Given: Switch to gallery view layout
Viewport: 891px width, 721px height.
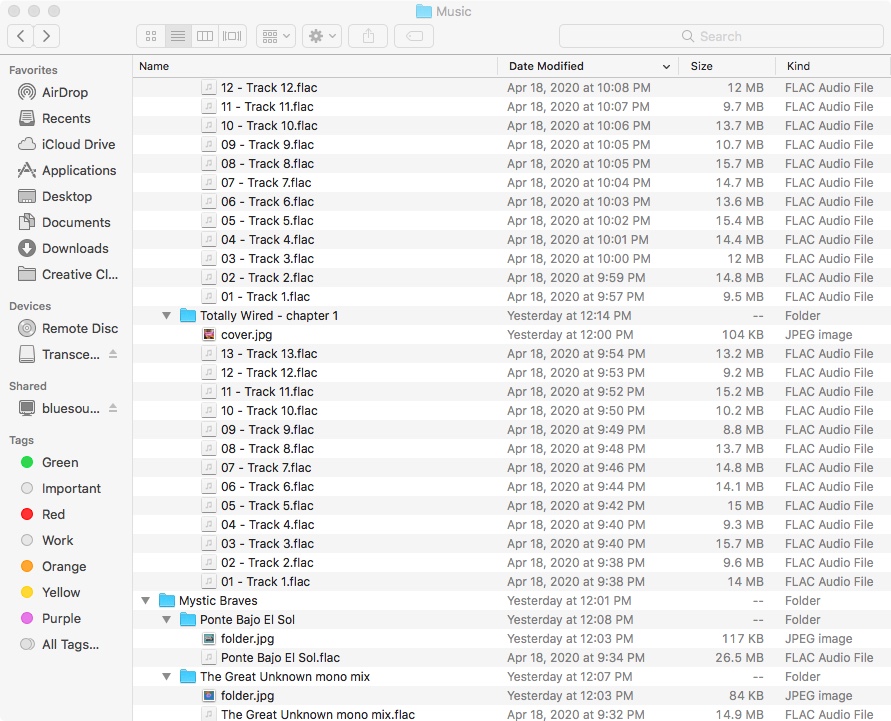Looking at the screenshot, I should click(x=232, y=36).
